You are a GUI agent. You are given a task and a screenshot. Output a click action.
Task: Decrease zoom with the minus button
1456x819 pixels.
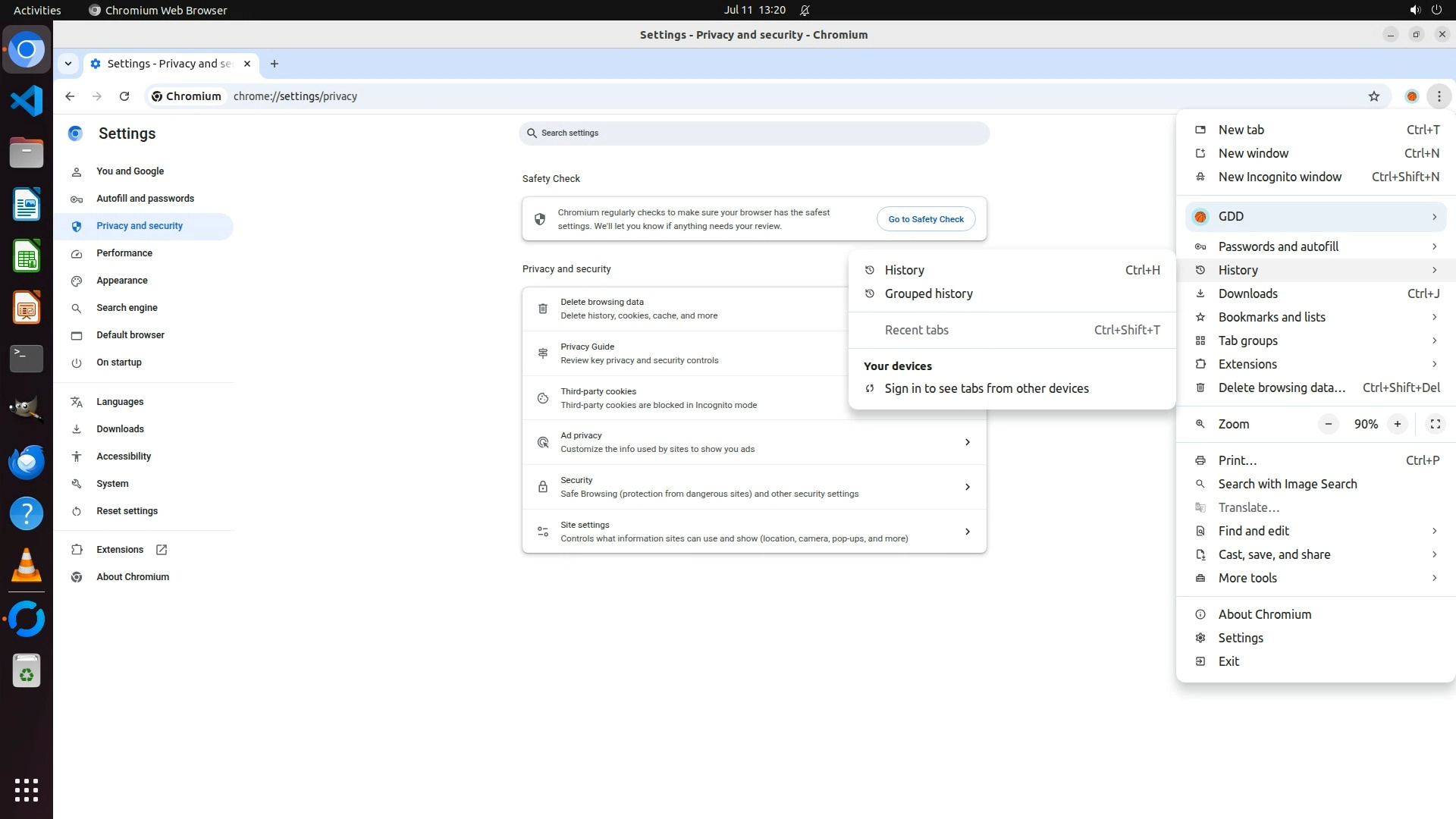(1328, 424)
